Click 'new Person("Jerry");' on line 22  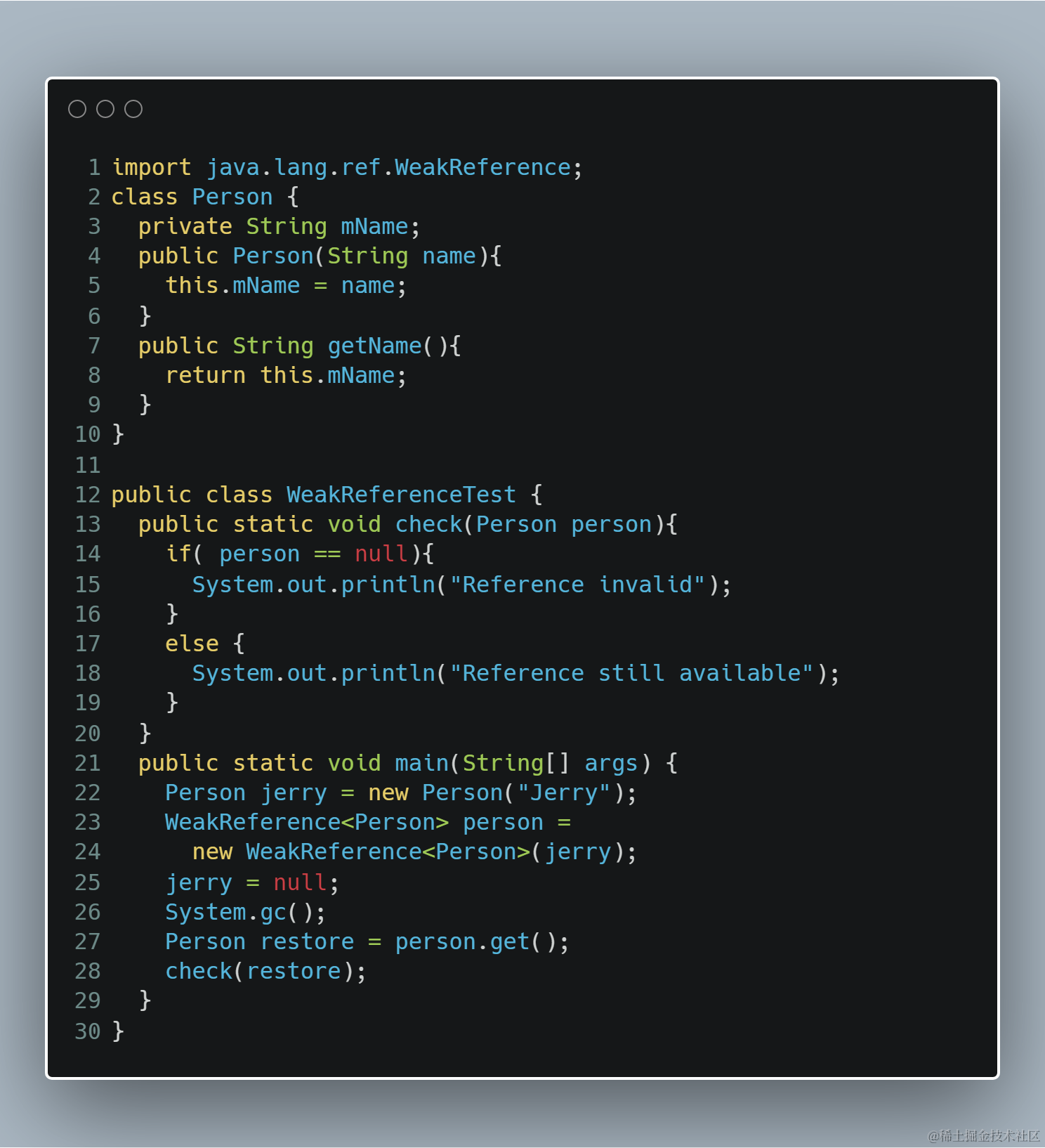pos(502,793)
